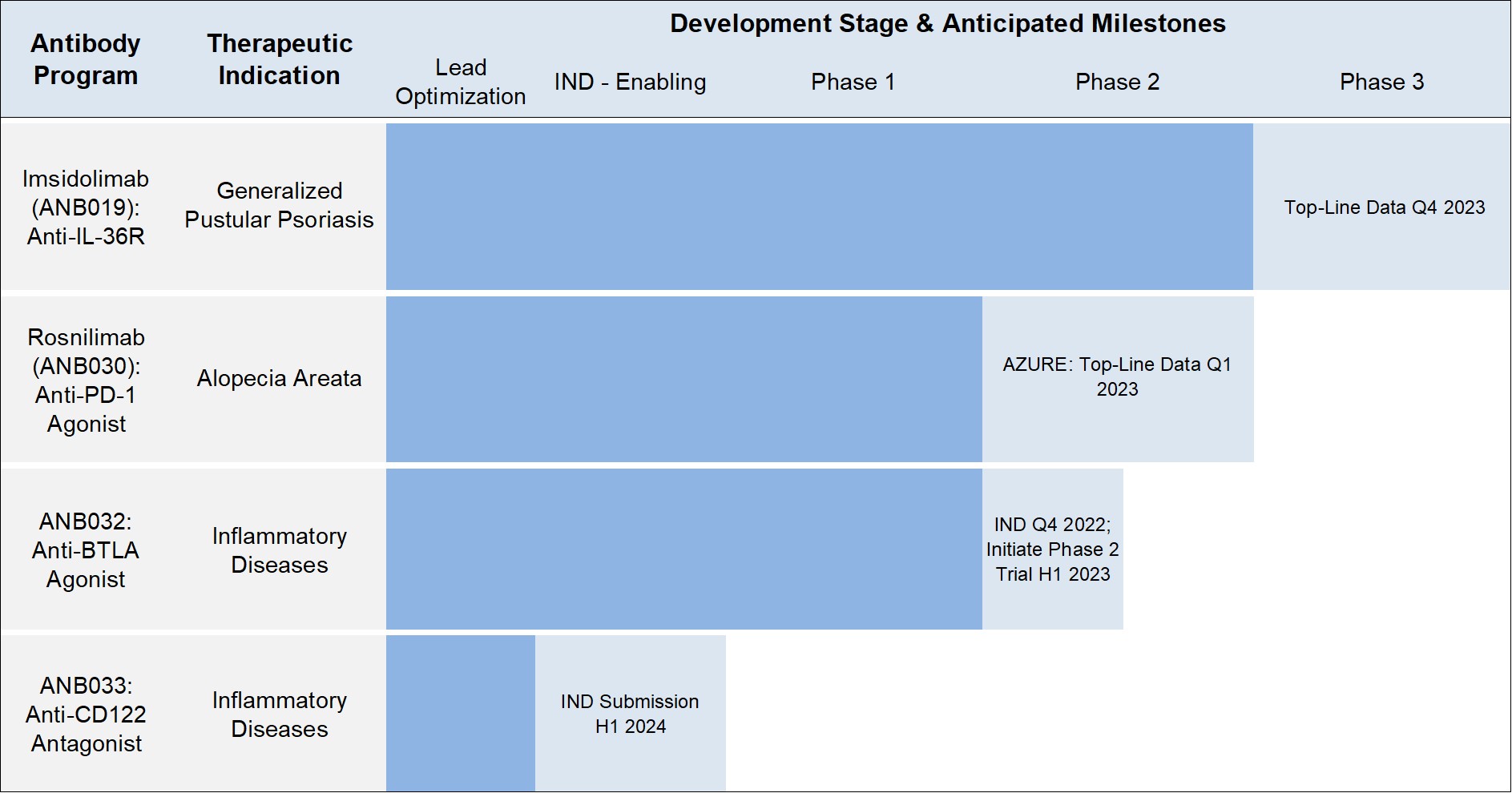Select the IND Submission H1 2024 milestone
Screen dimensions: 1512x793
click(630, 714)
